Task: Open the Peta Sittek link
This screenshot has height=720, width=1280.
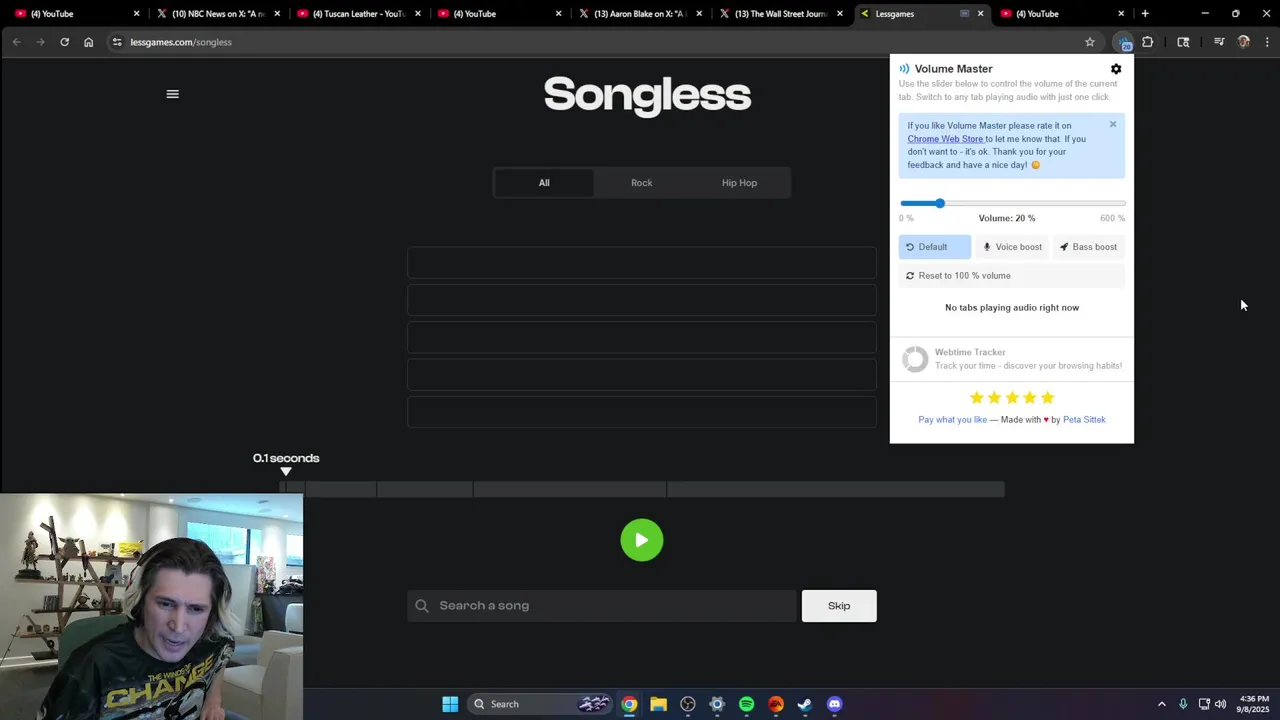Action: 1084,420
